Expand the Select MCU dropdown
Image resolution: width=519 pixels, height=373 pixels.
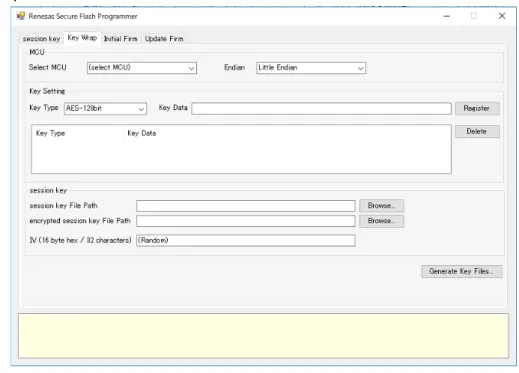142,68
